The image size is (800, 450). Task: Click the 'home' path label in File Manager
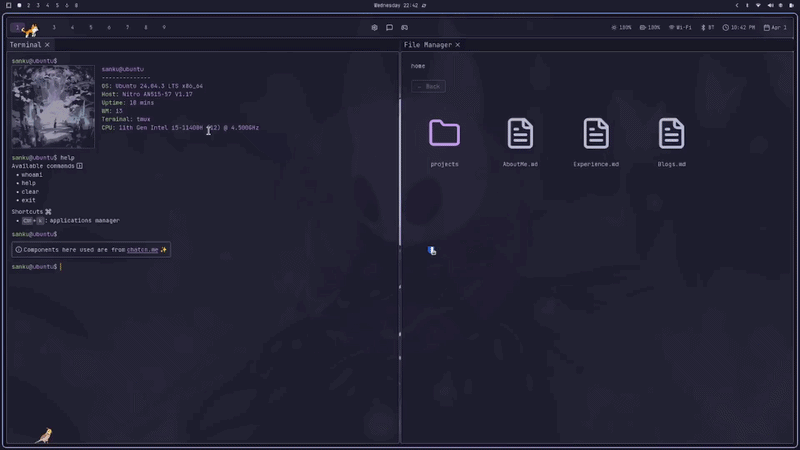[418, 66]
